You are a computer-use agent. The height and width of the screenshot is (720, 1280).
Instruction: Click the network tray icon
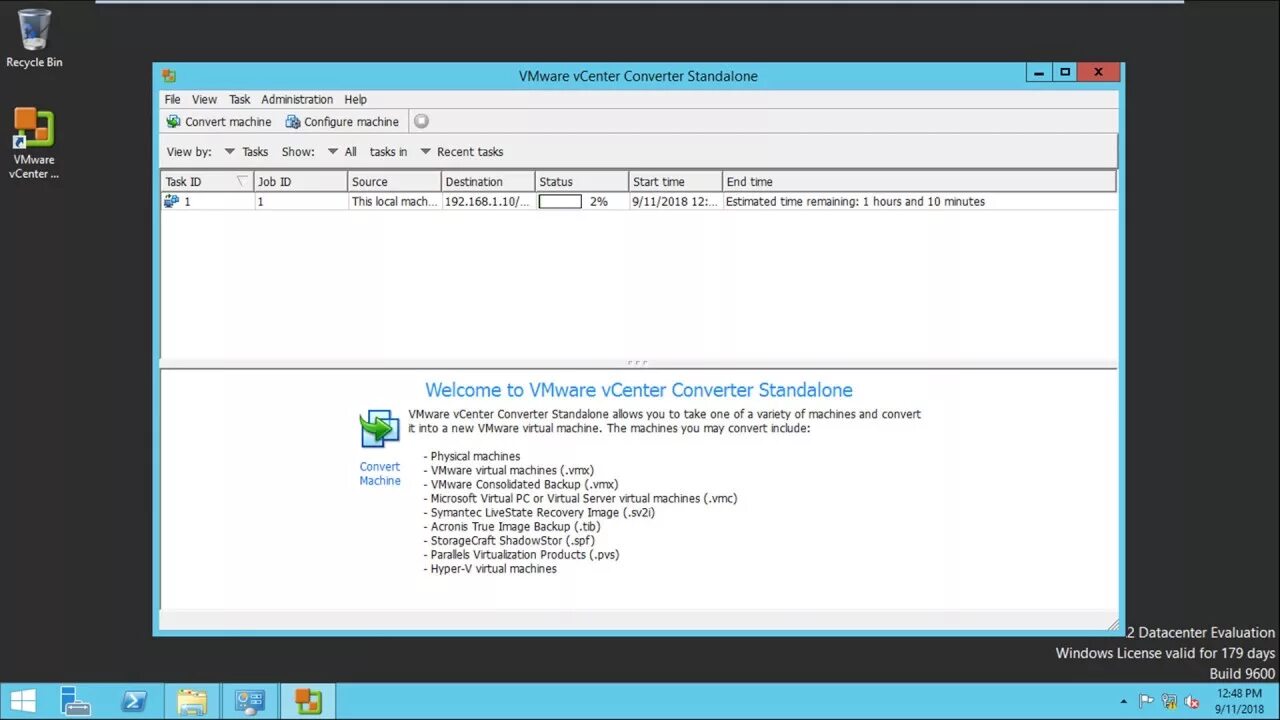(x=1169, y=702)
